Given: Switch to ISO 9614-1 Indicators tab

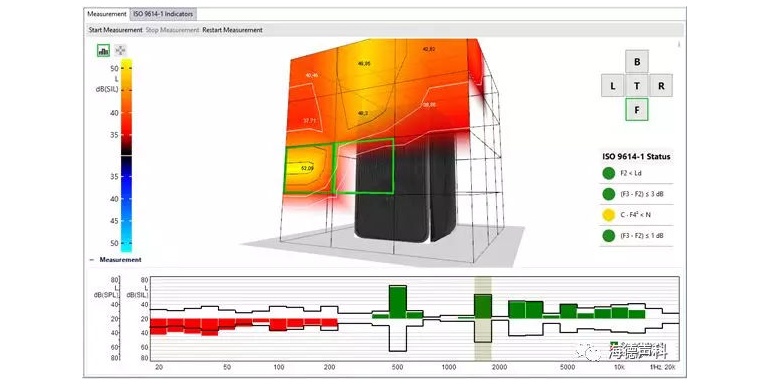Looking at the screenshot, I should (x=164, y=14).
